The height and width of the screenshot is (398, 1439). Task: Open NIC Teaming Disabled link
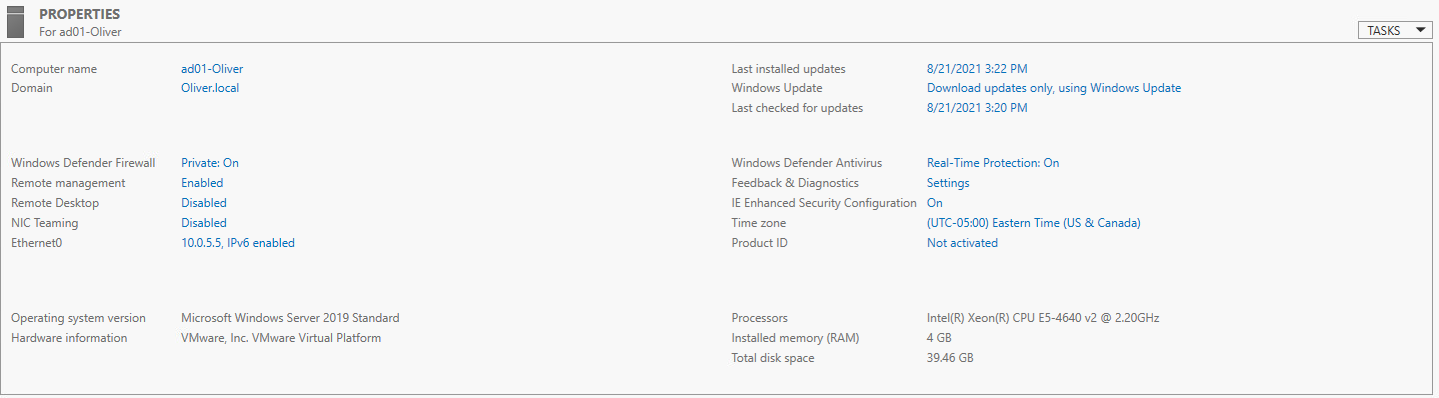[x=204, y=223]
